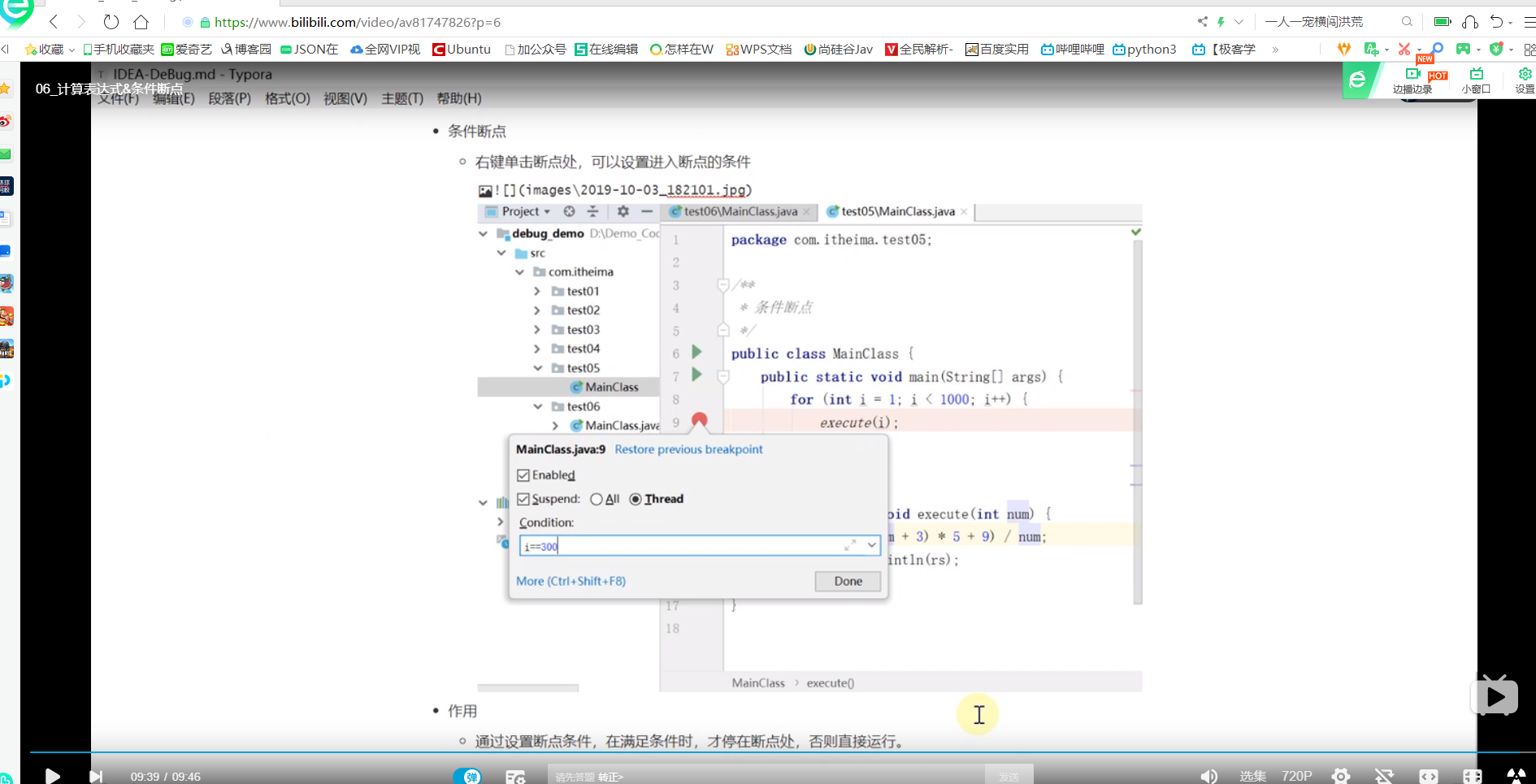Reload the page with the refresh icon
1536x784 pixels.
tap(111, 22)
